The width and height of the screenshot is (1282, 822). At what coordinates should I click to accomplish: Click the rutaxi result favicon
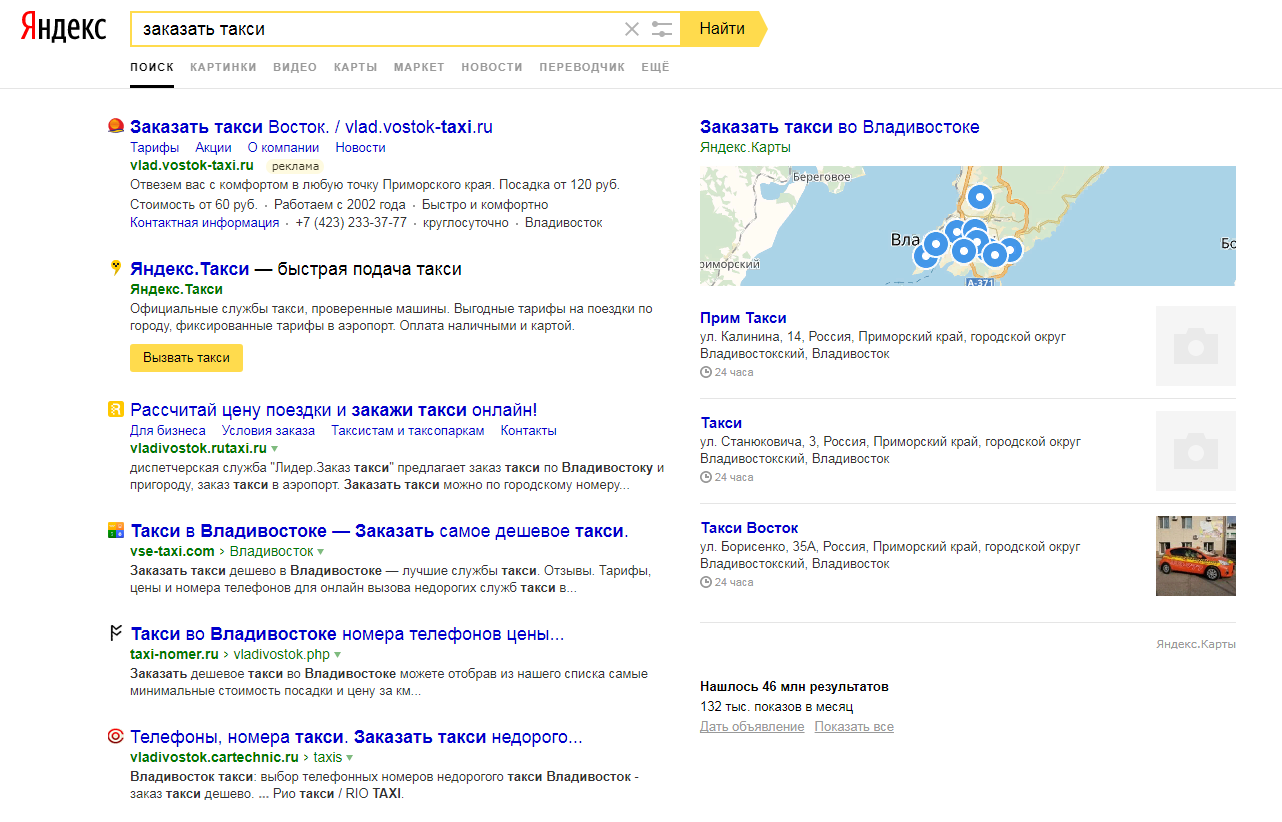116,410
